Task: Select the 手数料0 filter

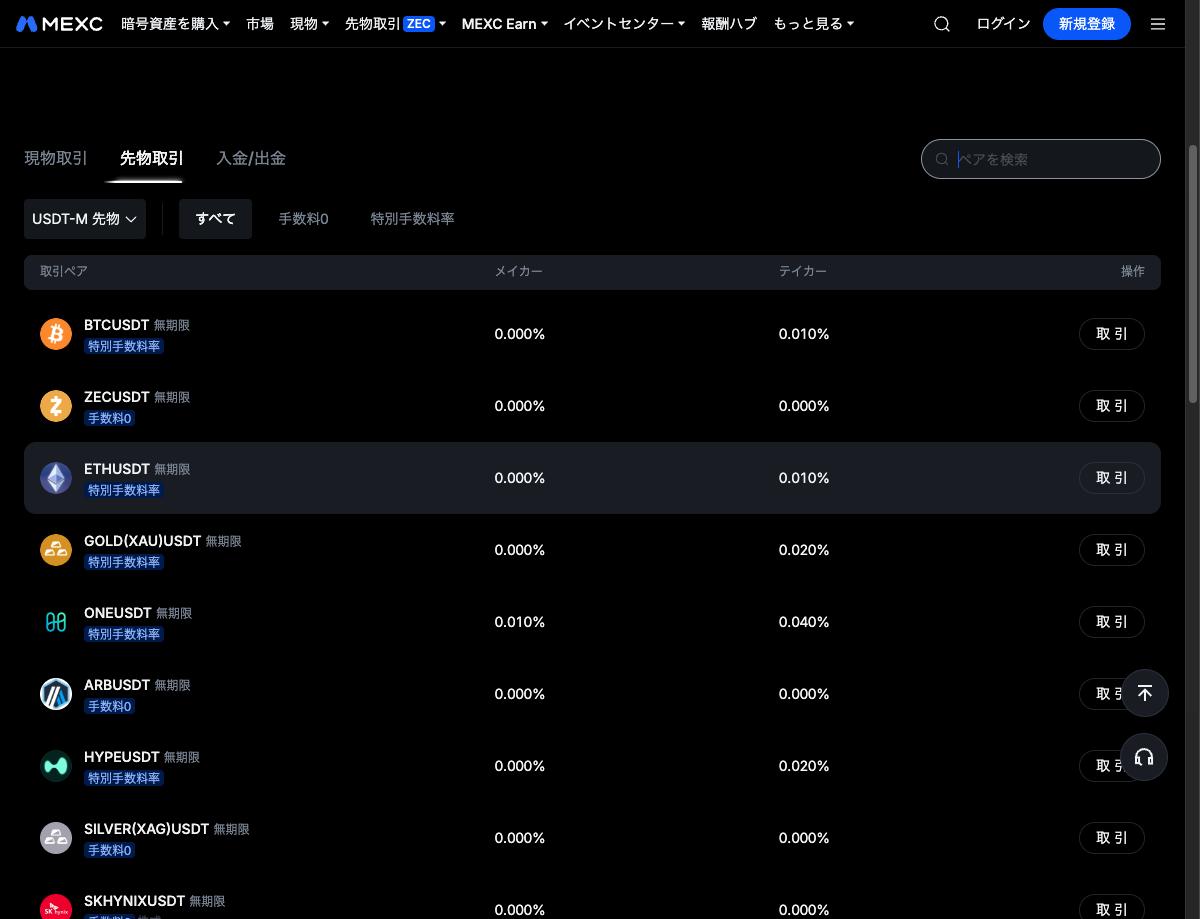Action: pyautogui.click(x=303, y=219)
